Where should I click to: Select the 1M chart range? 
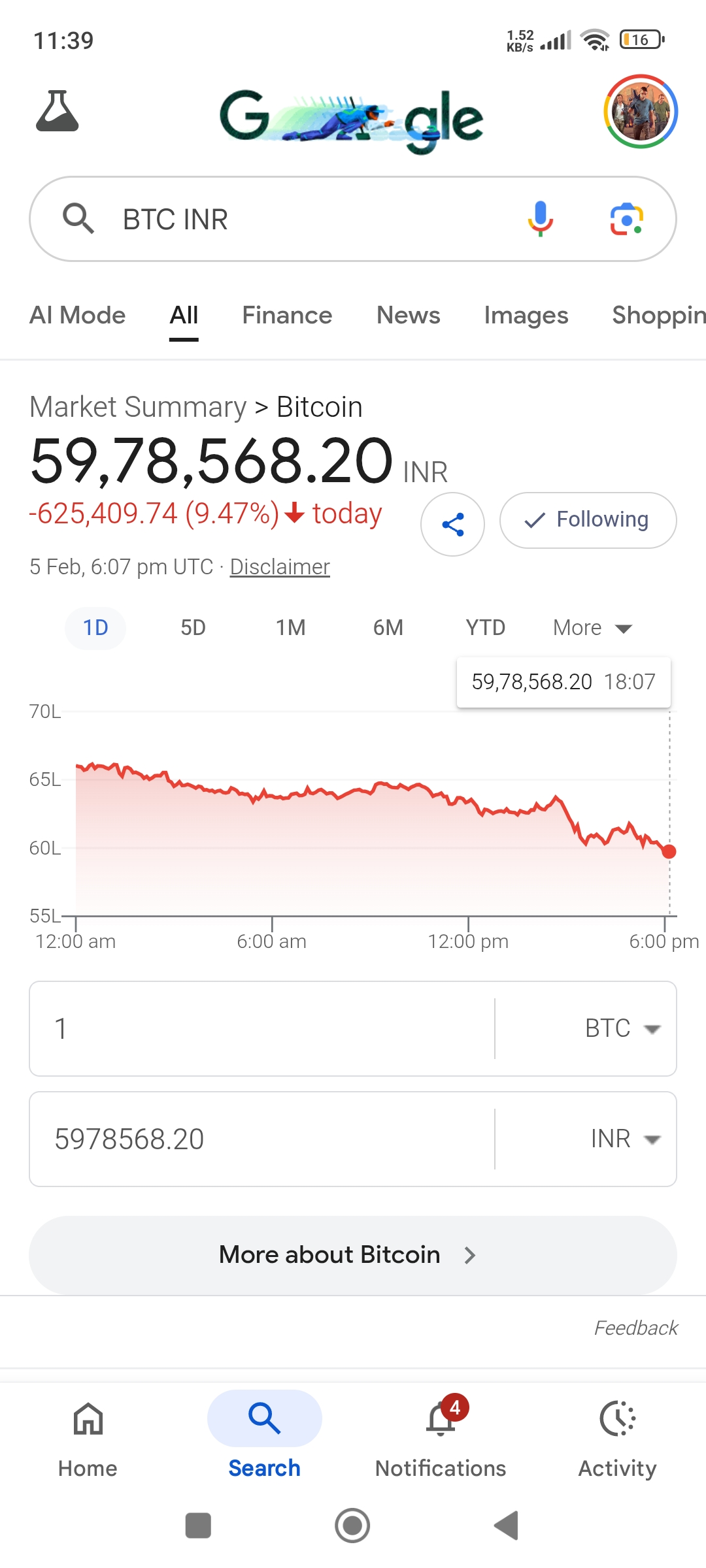(x=290, y=628)
